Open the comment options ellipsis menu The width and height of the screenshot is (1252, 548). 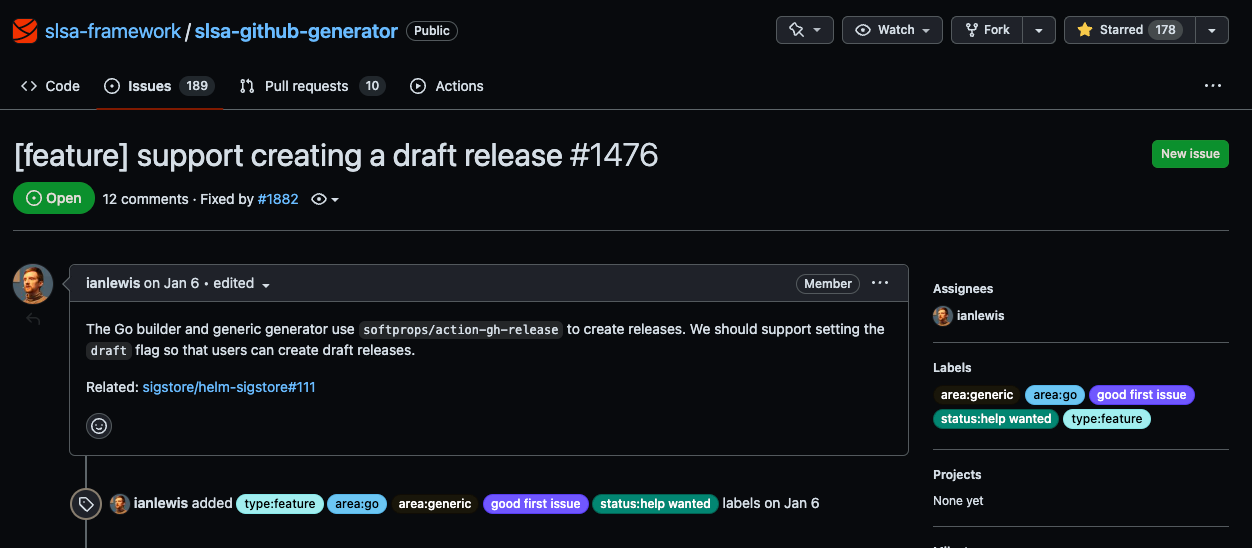(880, 283)
